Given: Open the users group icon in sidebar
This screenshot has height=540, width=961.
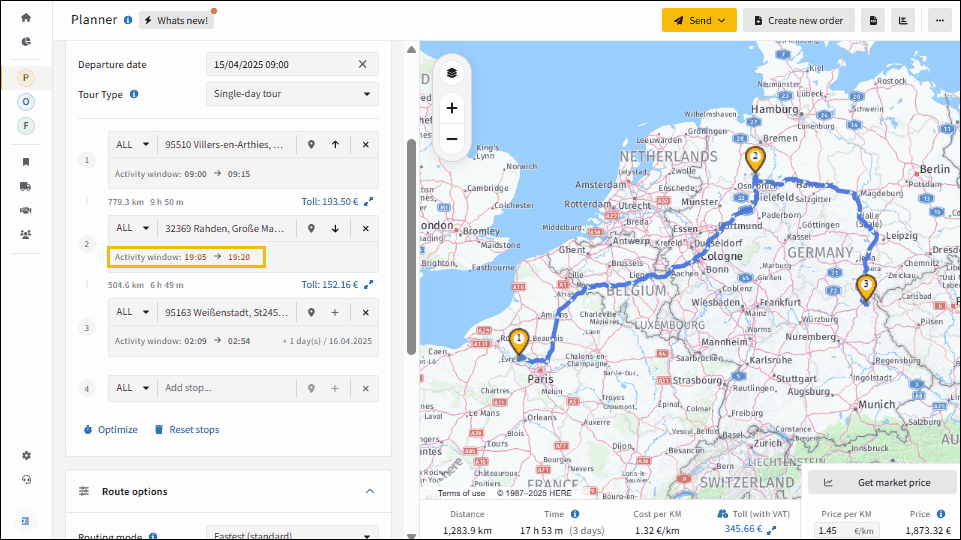Looking at the screenshot, I should tap(26, 234).
